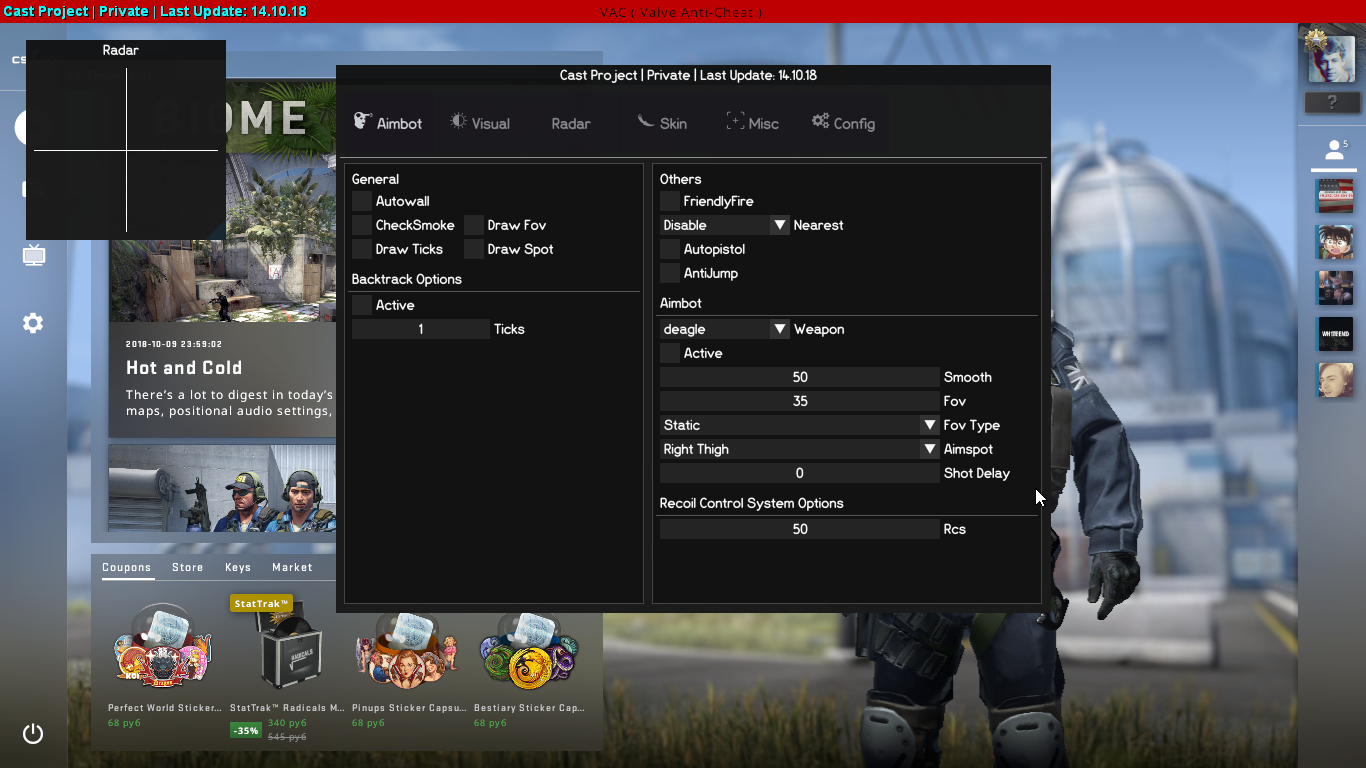Select the anime boy with glasses avatar

pyautogui.click(x=1334, y=242)
